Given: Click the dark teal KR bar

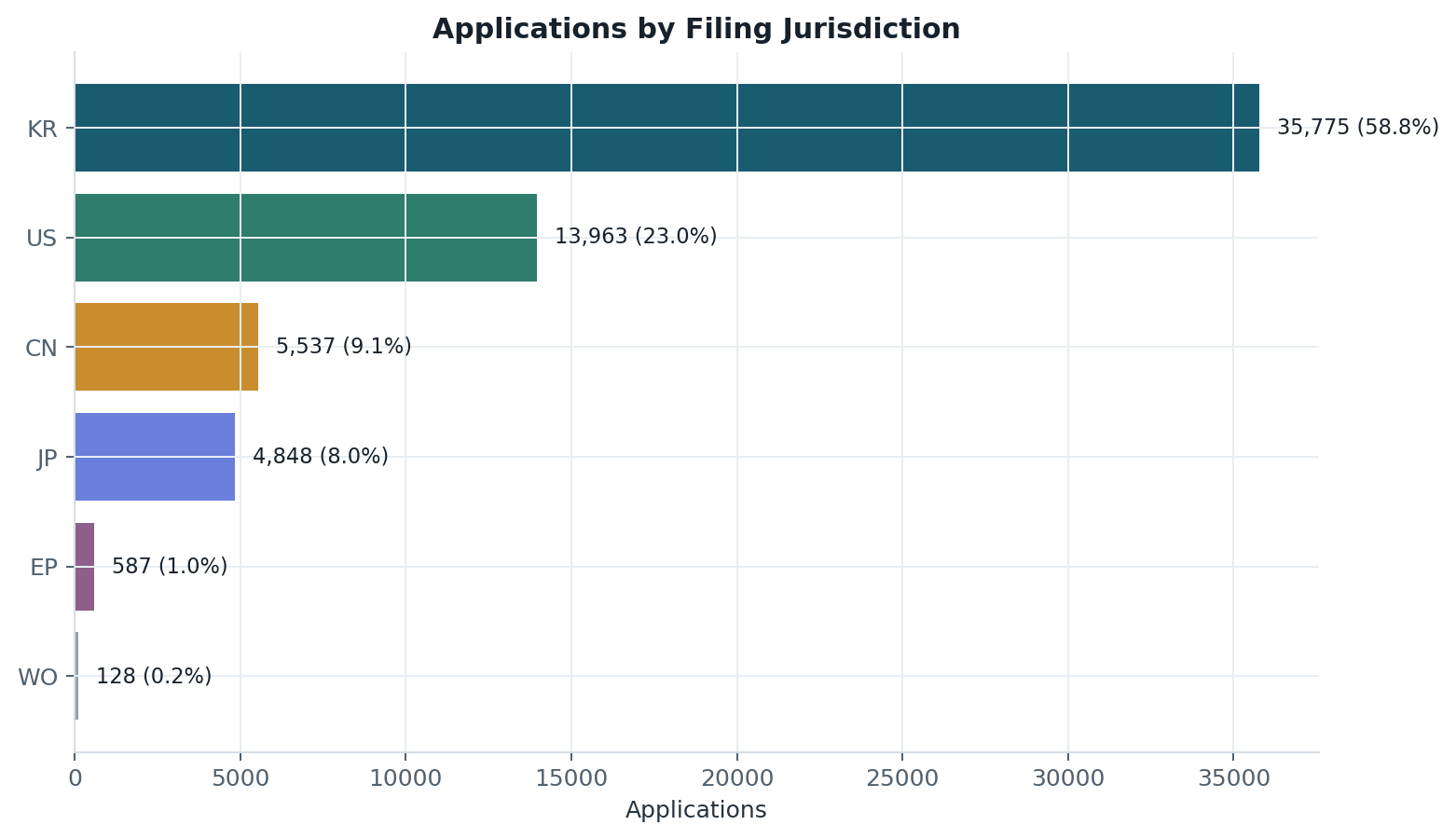Looking at the screenshot, I should (666, 128).
